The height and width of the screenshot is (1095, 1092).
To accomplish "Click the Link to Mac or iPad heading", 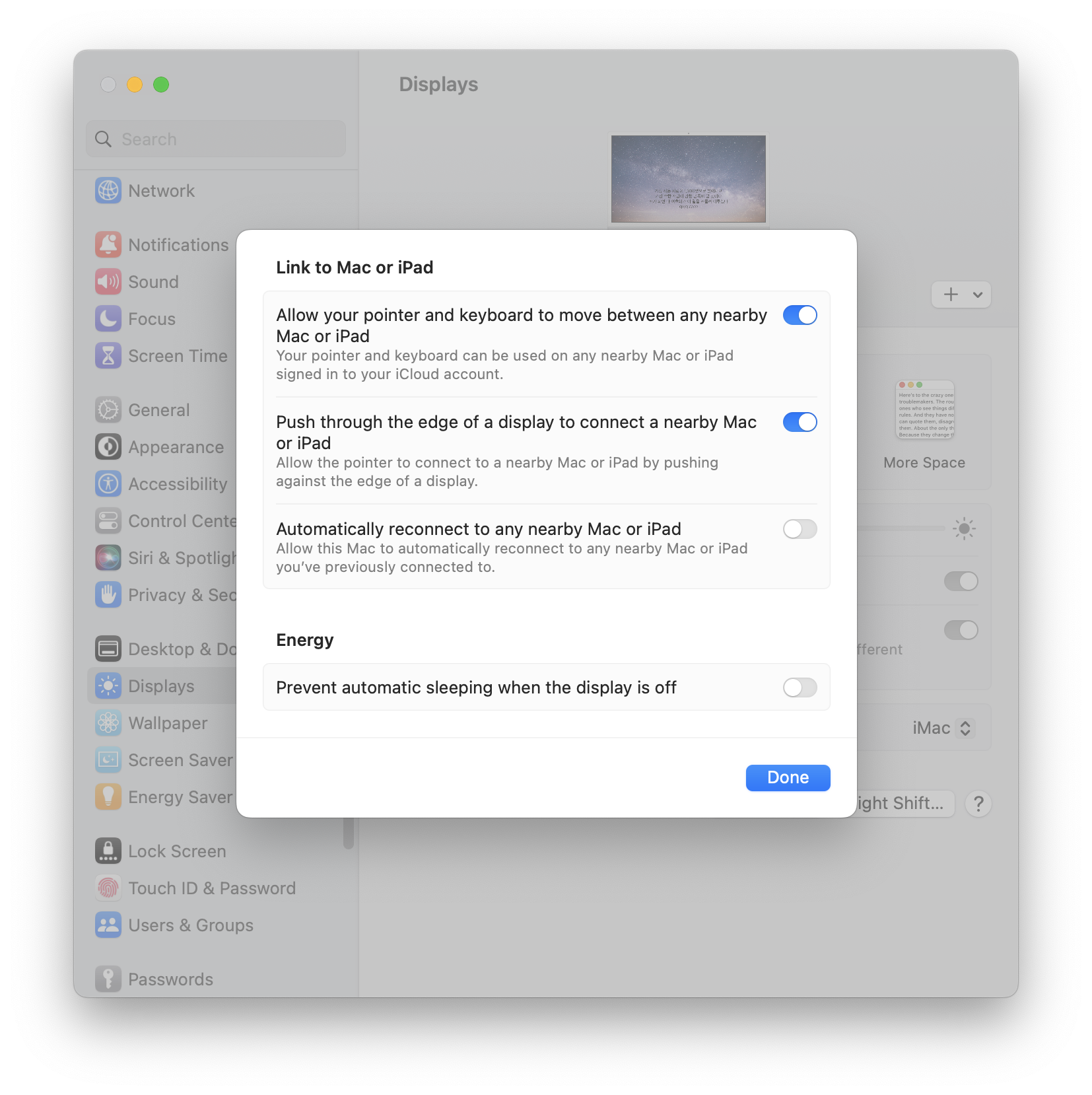I will [355, 267].
